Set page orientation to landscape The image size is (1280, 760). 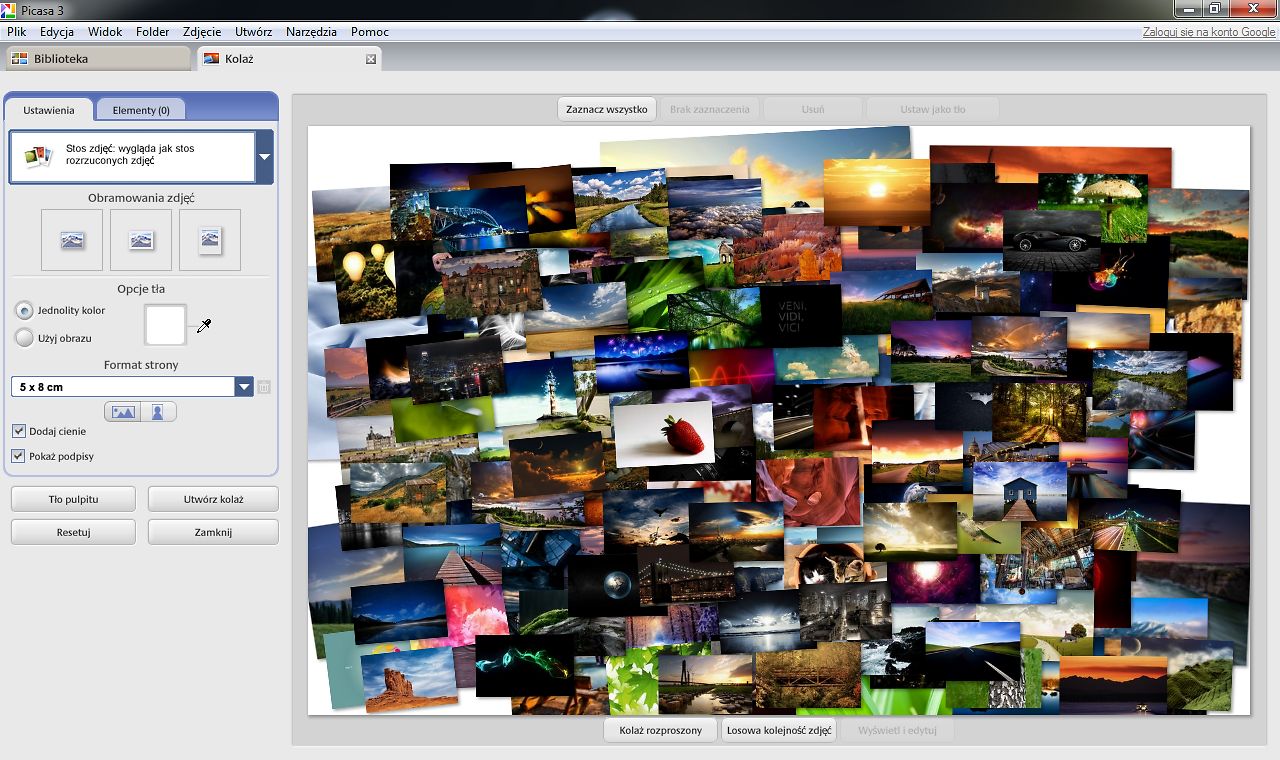point(123,412)
